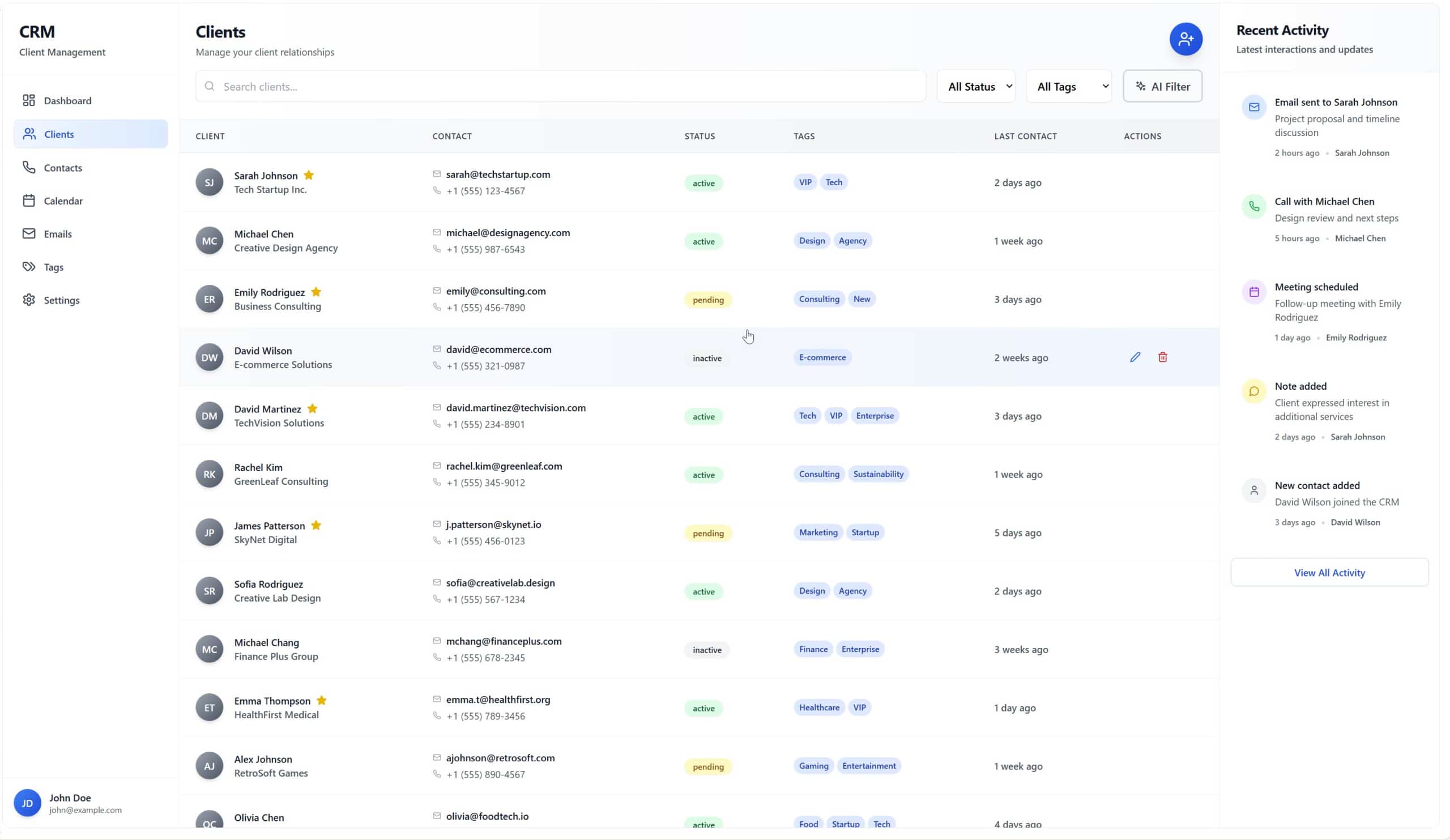The height and width of the screenshot is (840, 1450).
Task: Toggle the favorite star on Sarah Johnson
Action: tap(309, 176)
